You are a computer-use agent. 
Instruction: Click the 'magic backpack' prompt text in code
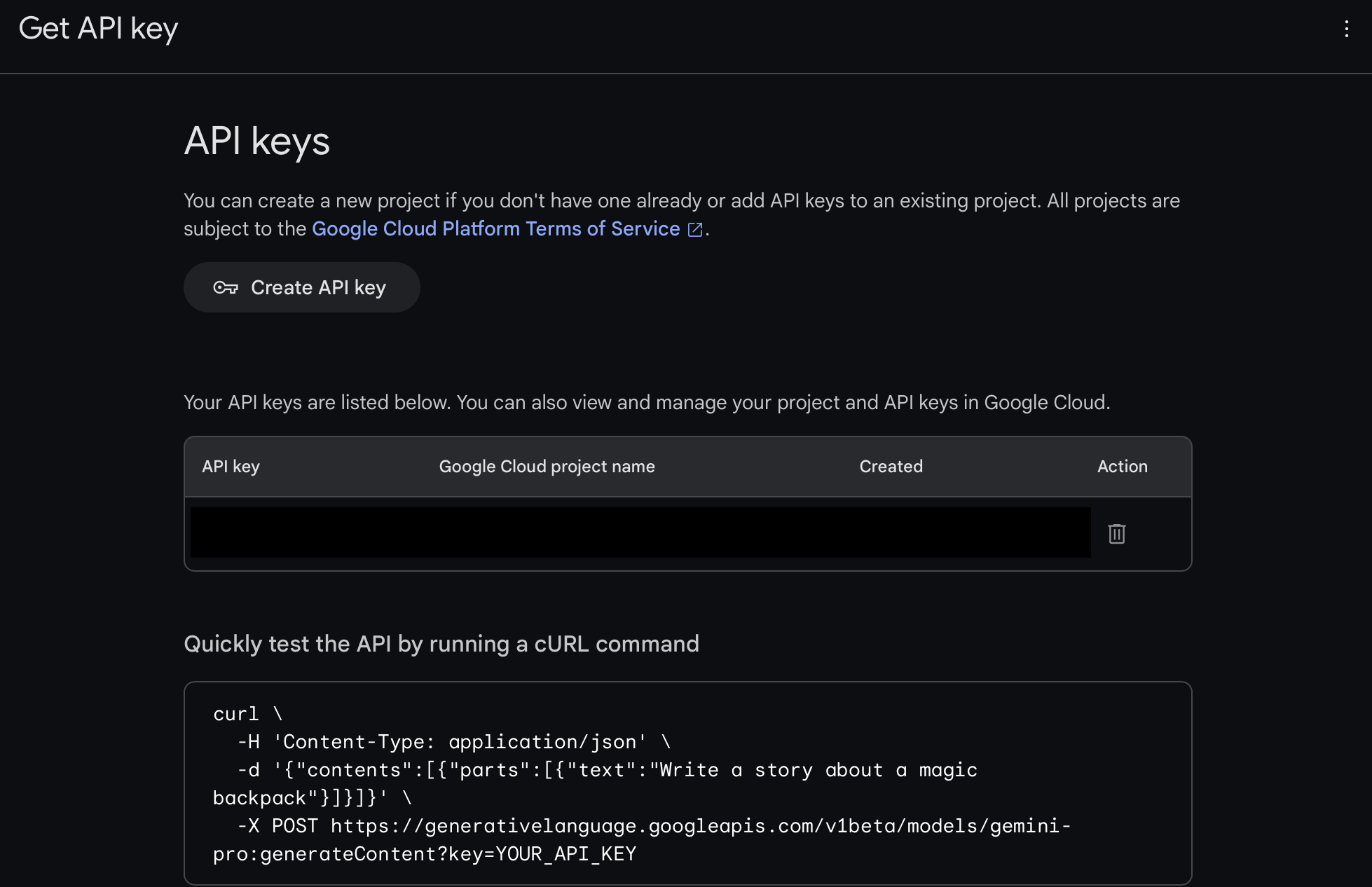pyautogui.click(x=947, y=770)
